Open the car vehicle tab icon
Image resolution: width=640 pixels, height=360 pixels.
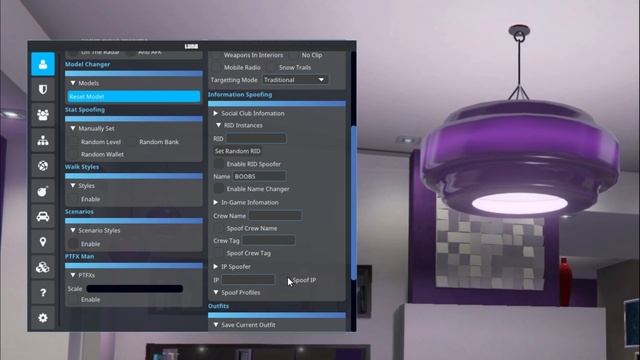[43, 216]
